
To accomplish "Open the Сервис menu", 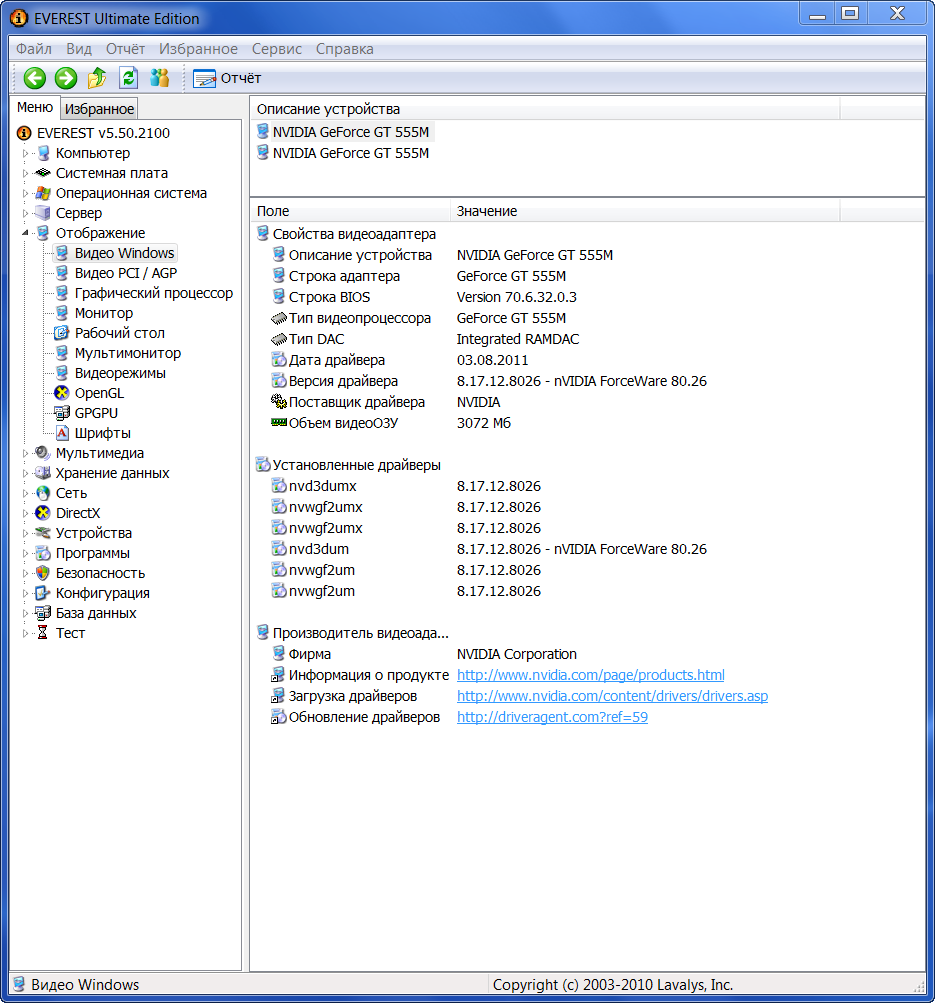I will (276, 49).
